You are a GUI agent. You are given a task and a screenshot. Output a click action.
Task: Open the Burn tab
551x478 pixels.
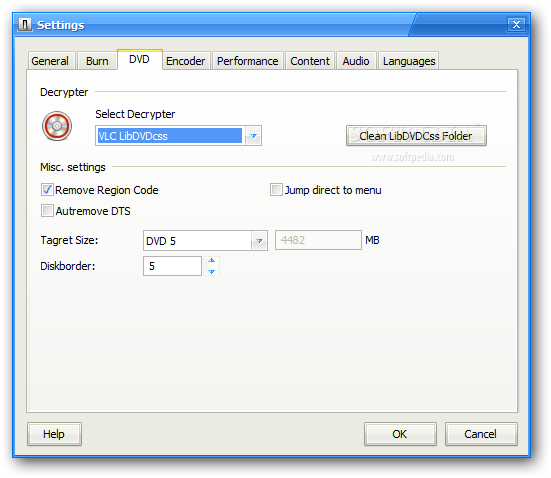click(97, 61)
